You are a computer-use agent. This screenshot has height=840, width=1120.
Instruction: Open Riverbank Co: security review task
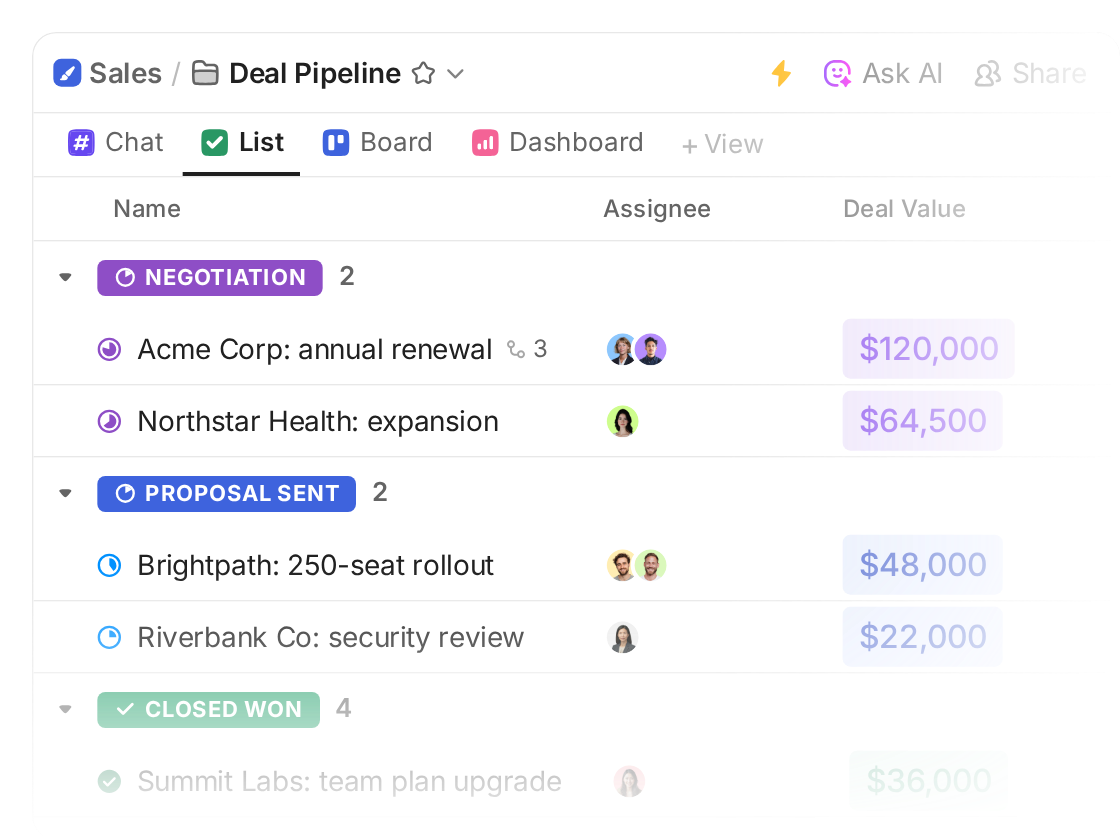click(331, 637)
